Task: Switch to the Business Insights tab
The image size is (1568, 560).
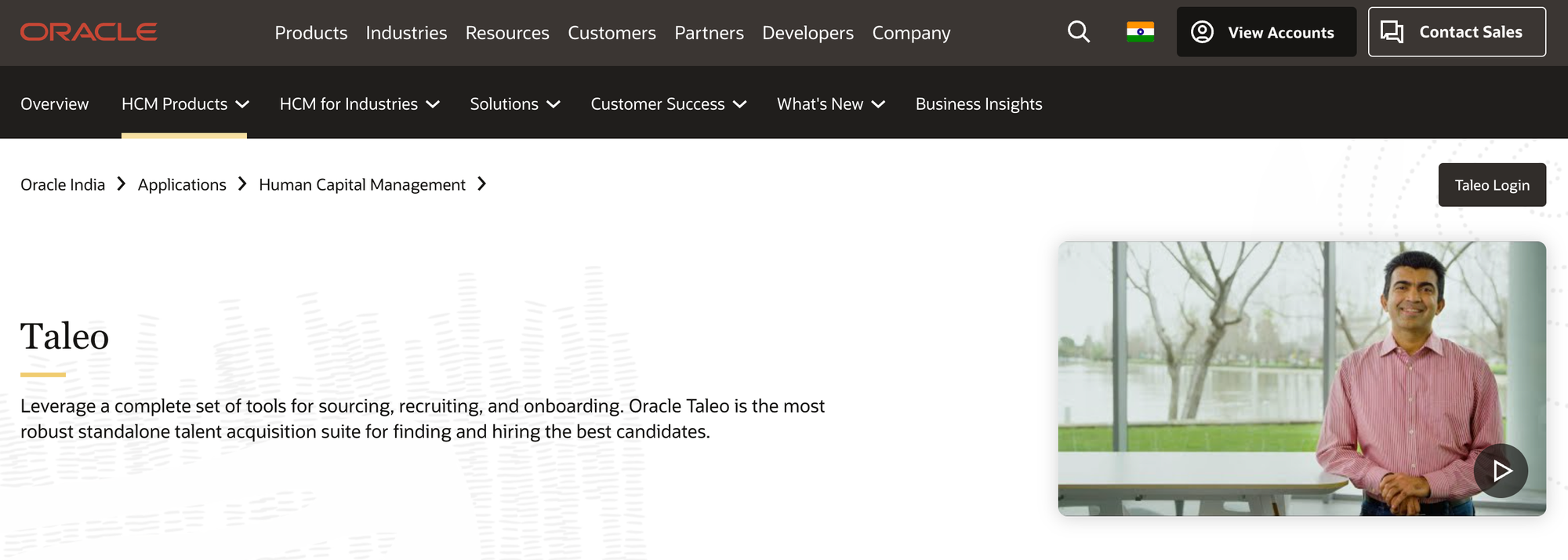Action: (x=978, y=104)
